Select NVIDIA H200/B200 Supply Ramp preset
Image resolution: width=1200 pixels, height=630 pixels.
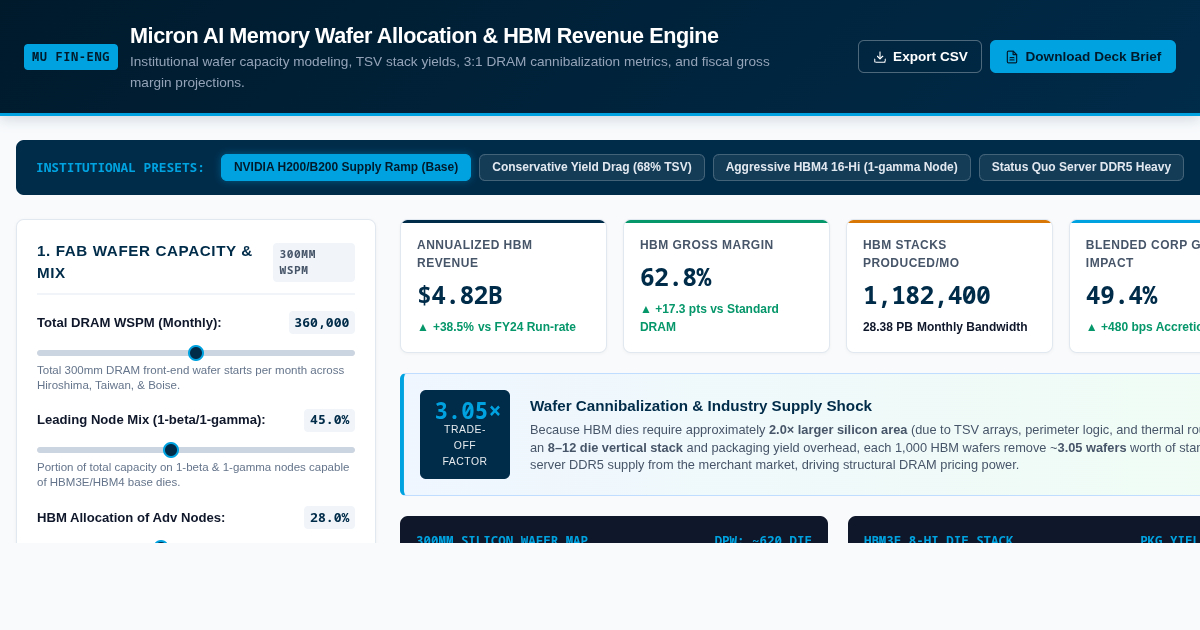346,167
